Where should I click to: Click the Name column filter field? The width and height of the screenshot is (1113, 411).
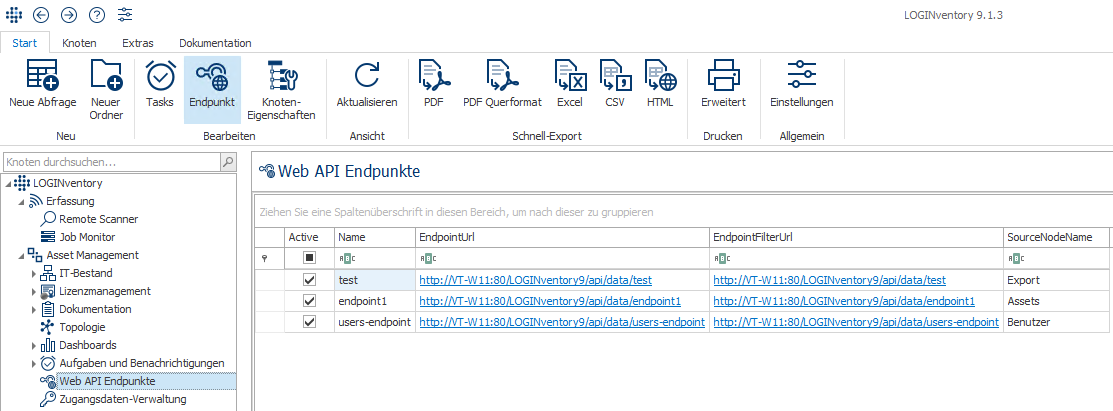pyautogui.click(x=375, y=258)
